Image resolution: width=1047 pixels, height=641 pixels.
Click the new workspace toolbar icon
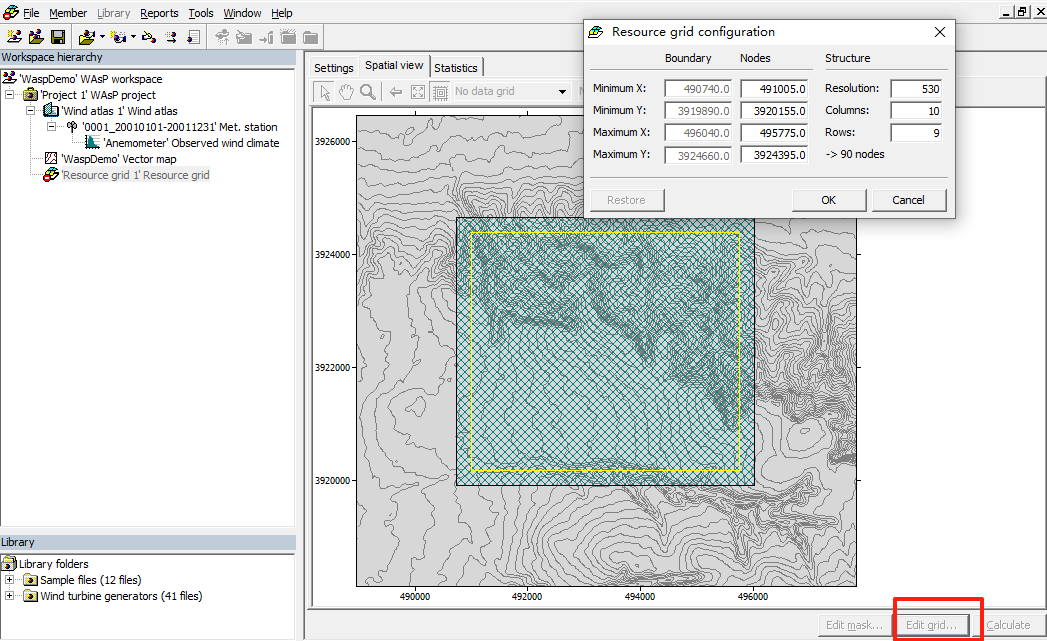coord(12,37)
